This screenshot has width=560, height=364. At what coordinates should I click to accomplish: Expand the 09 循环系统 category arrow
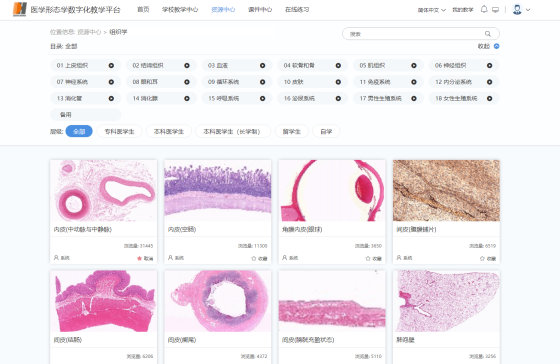(262, 82)
